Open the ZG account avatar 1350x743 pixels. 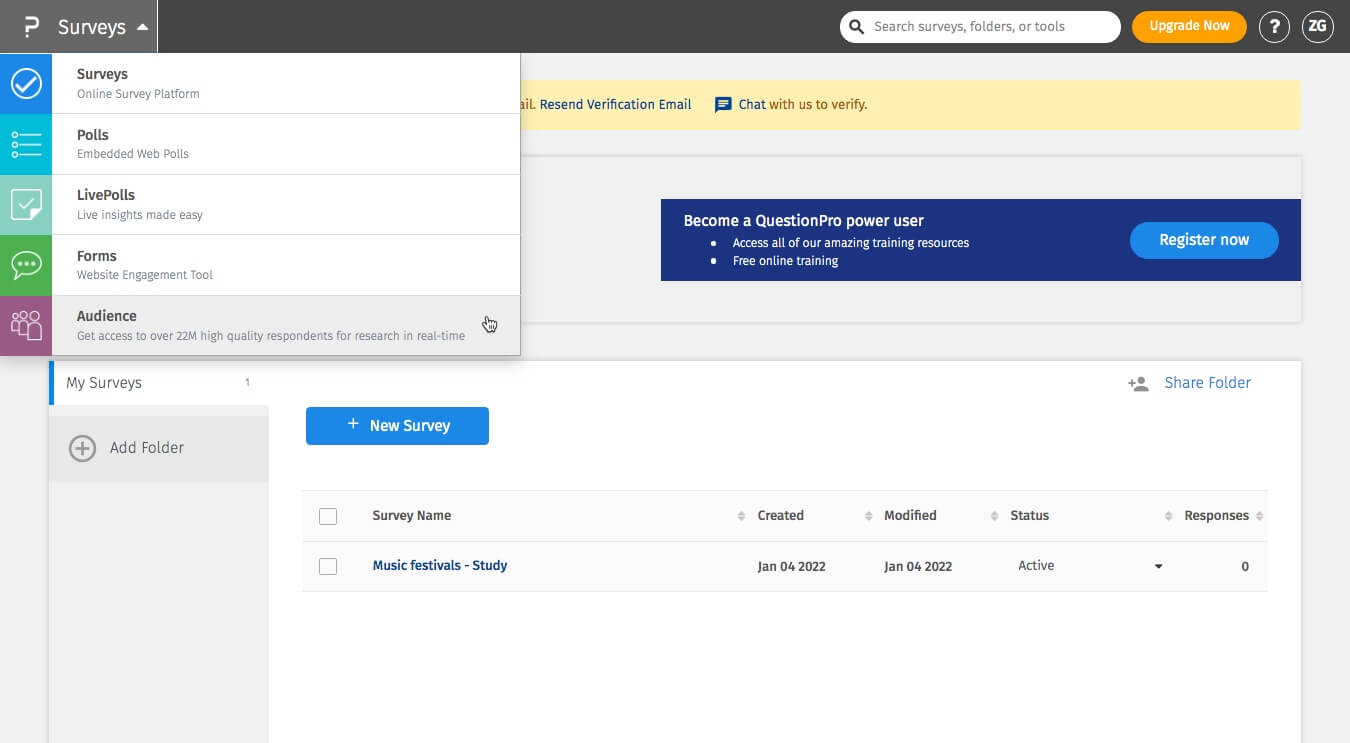click(1317, 26)
